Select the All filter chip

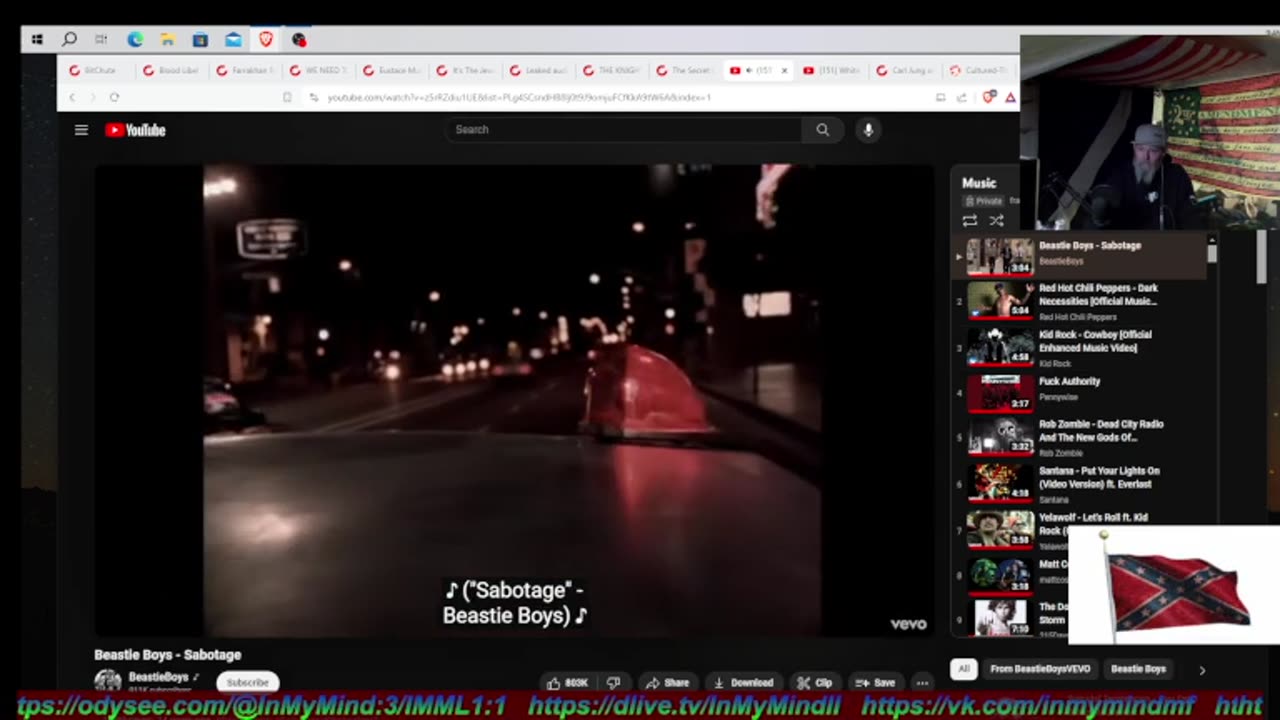pyautogui.click(x=963, y=669)
